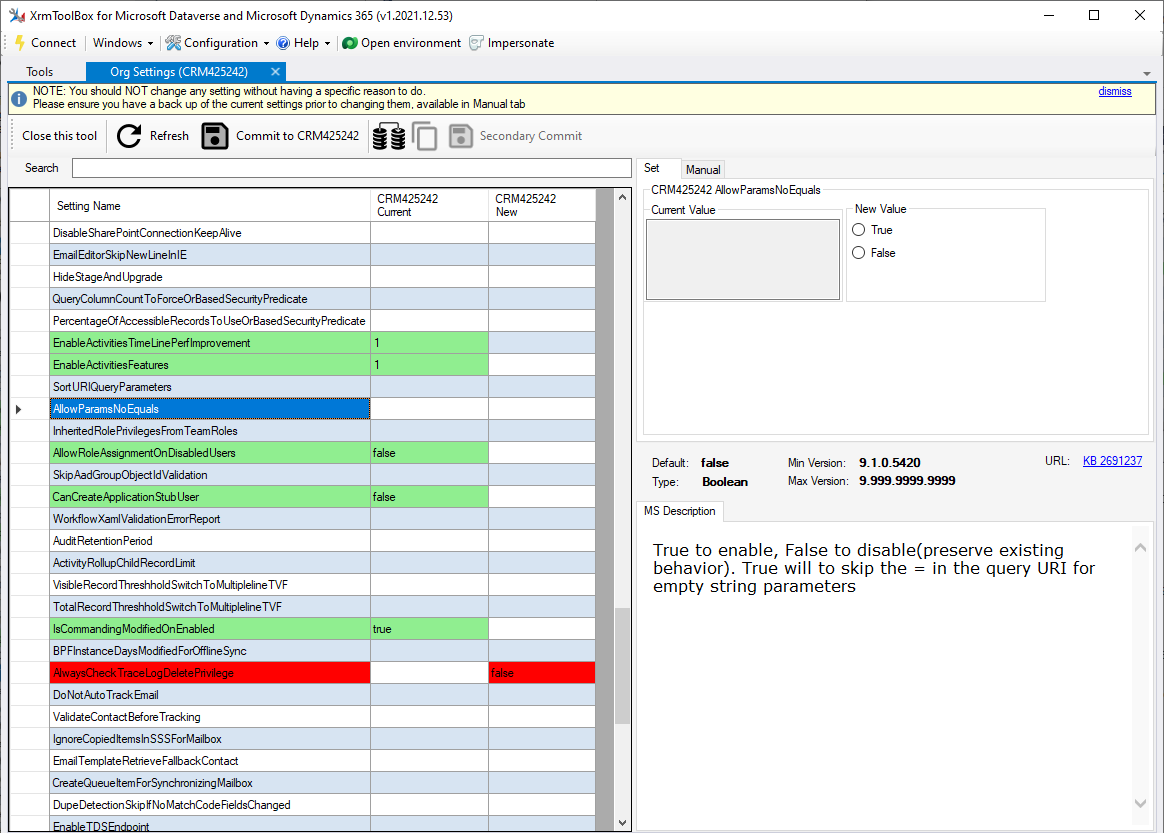The width and height of the screenshot is (1164, 833).
Task: Select the DupeDetectionSkipIfNoMatchCodeFieldsChanged row
Action: pyautogui.click(x=302, y=805)
